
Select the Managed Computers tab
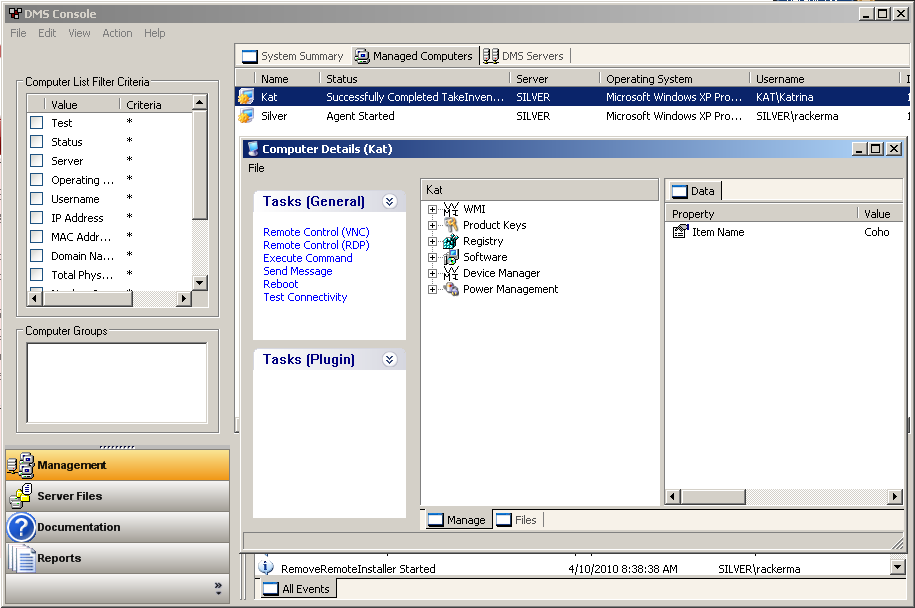click(x=414, y=56)
